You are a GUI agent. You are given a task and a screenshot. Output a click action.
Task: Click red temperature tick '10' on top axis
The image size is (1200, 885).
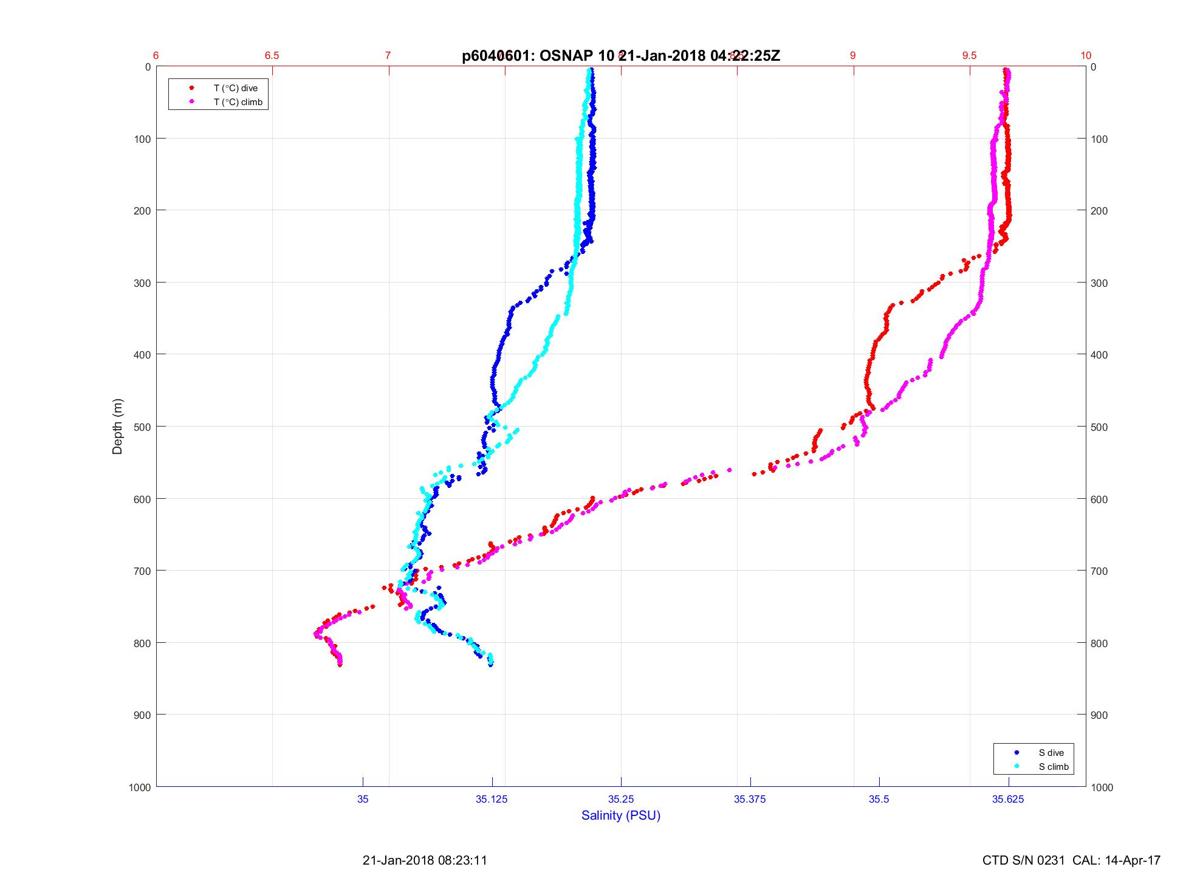(1086, 56)
